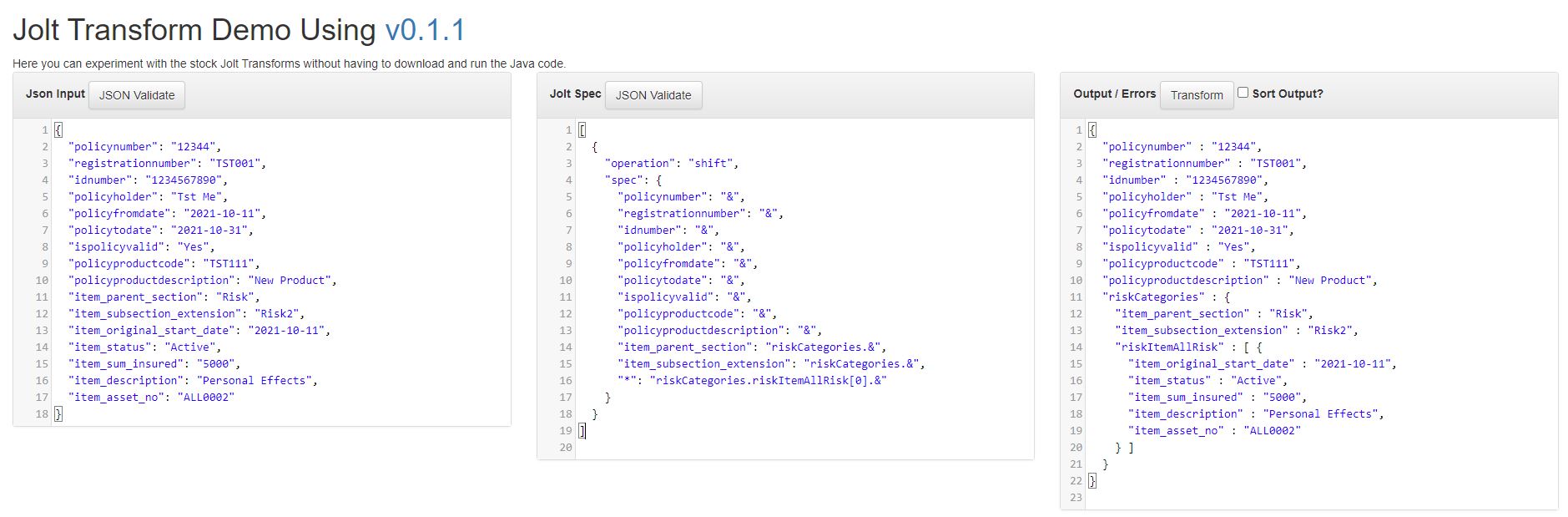Click JSON Validate button in Jolt Spec panel

tap(653, 95)
